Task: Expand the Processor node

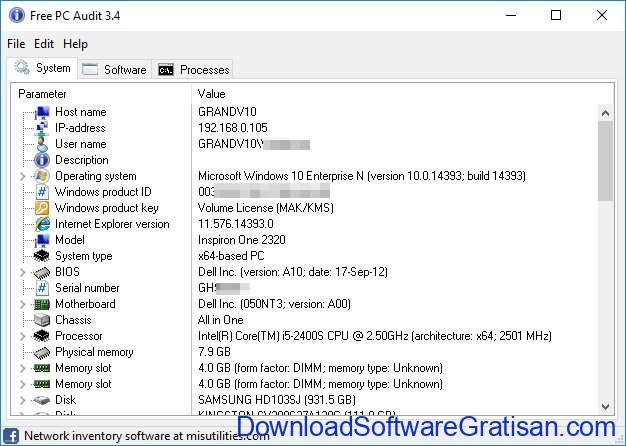Action: (22, 336)
